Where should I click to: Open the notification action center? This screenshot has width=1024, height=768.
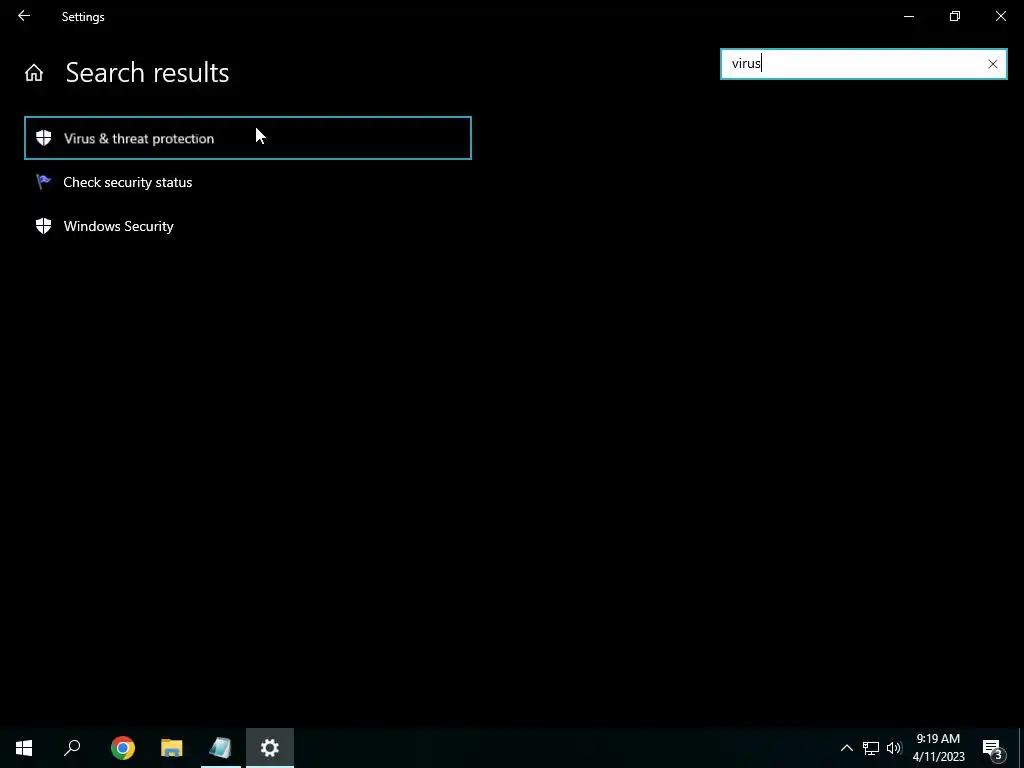993,748
